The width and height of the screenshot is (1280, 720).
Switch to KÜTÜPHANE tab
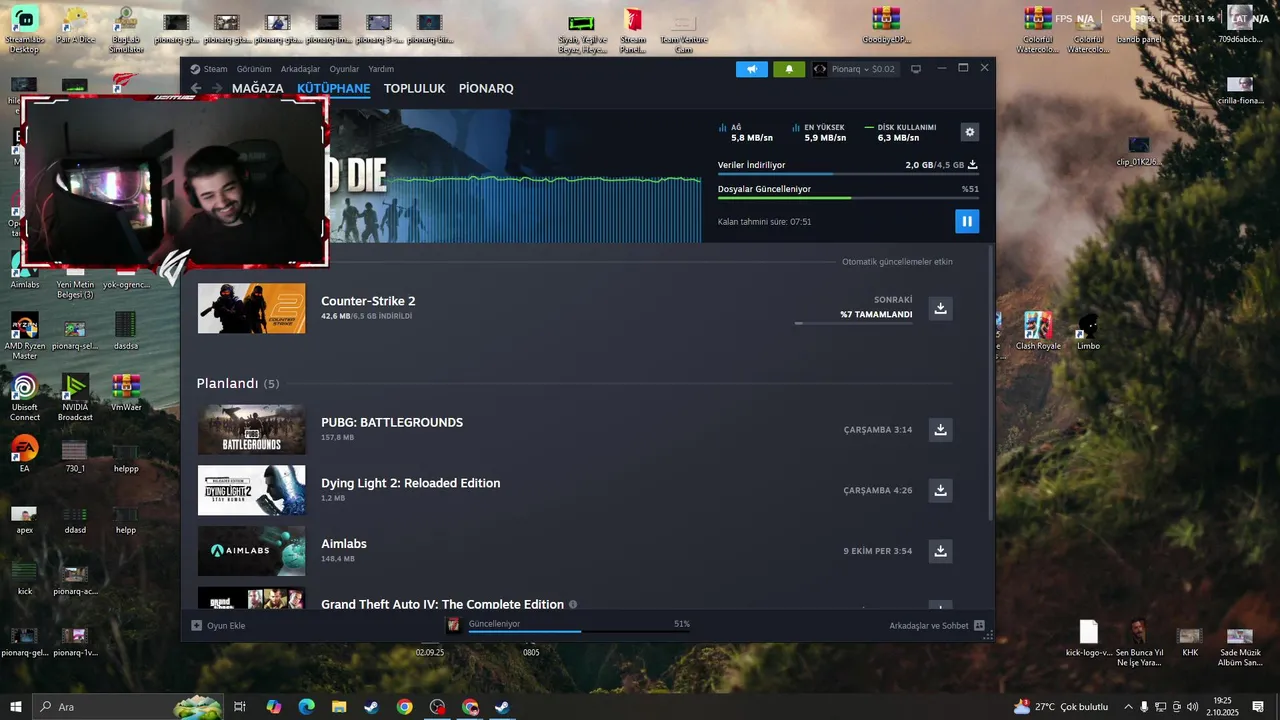pos(334,88)
